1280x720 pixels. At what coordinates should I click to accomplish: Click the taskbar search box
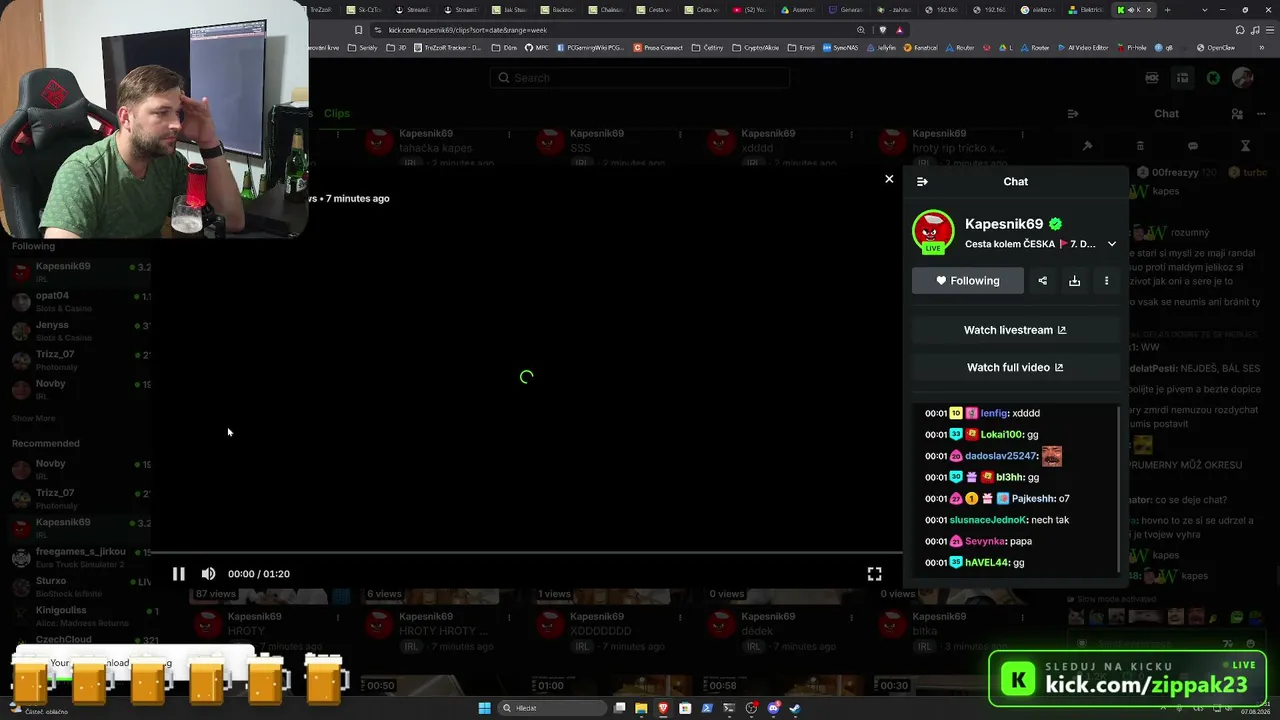[x=552, y=708]
